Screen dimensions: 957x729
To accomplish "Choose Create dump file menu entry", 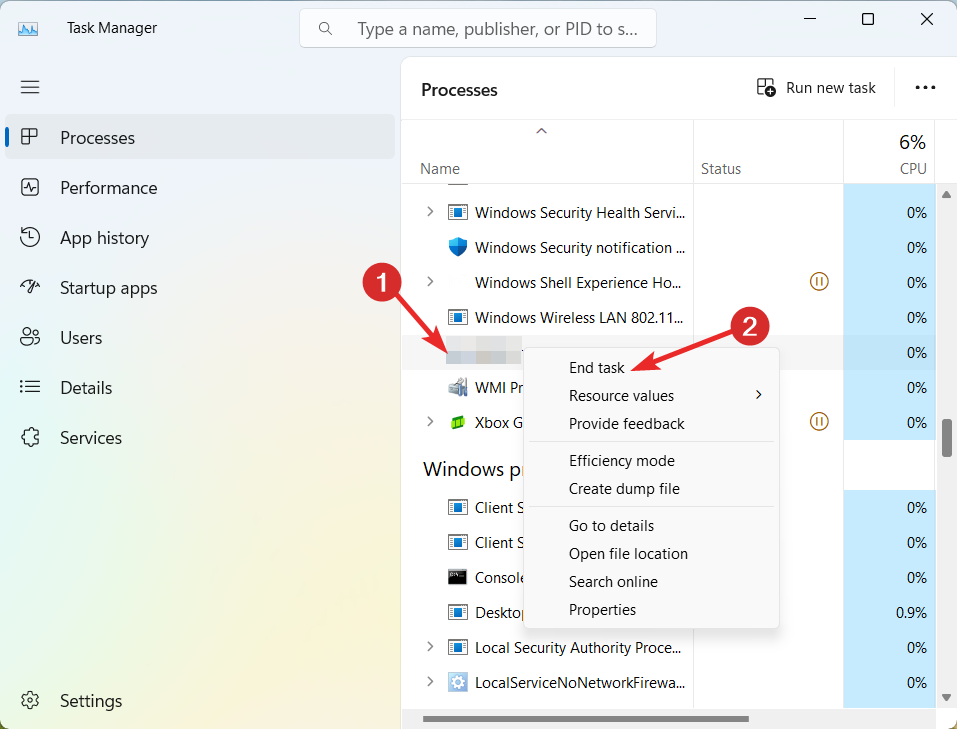I will [x=651, y=489].
